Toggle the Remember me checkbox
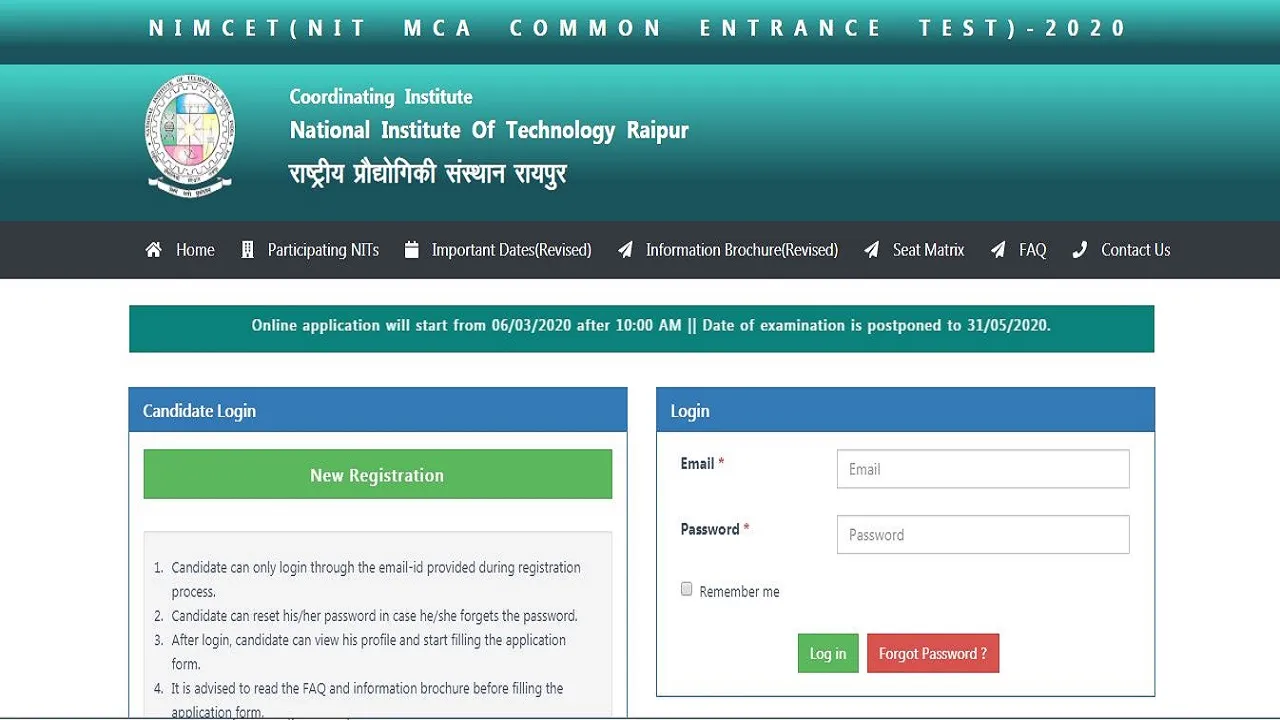This screenshot has width=1280, height=720. pyautogui.click(x=686, y=589)
